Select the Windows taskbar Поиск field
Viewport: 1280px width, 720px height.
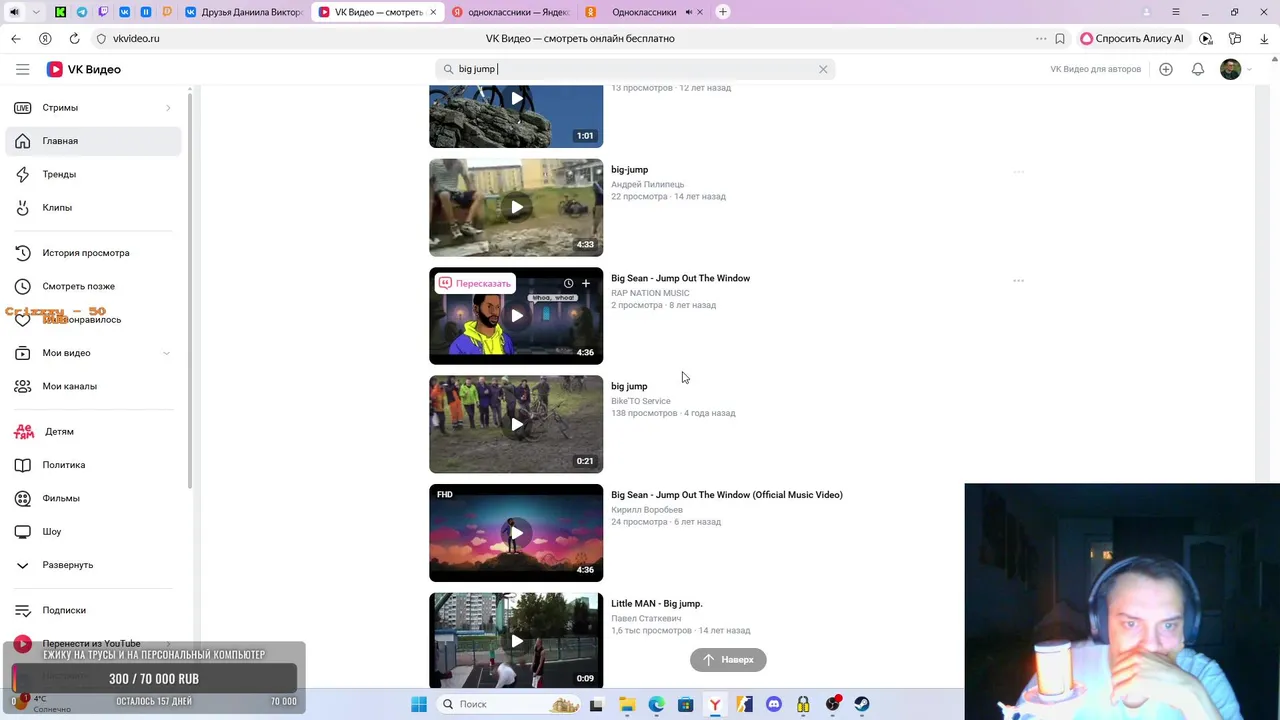tap(509, 704)
